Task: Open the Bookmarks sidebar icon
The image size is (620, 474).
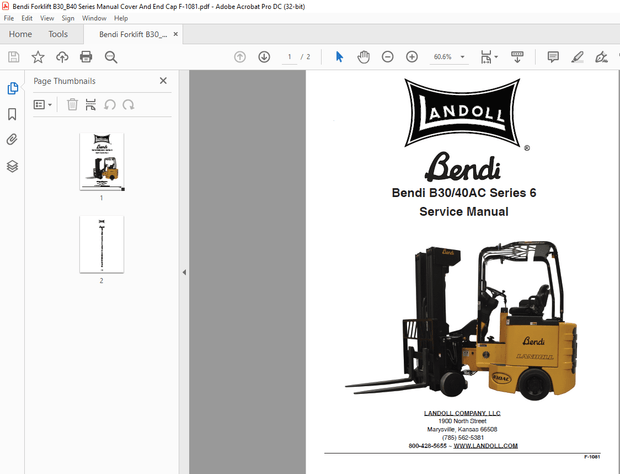Action: 12,114
